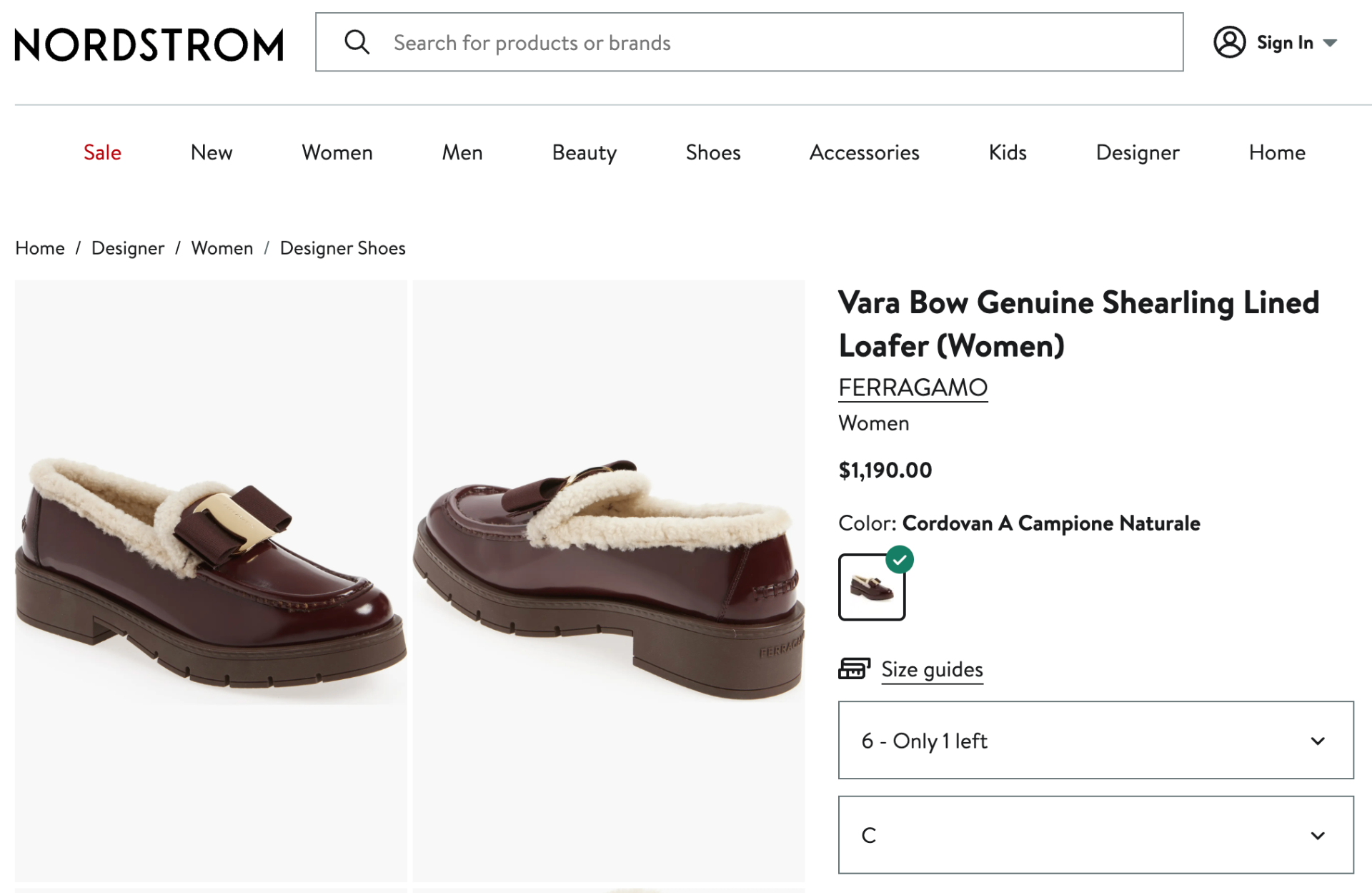Select the Sale menu item

pyautogui.click(x=101, y=152)
